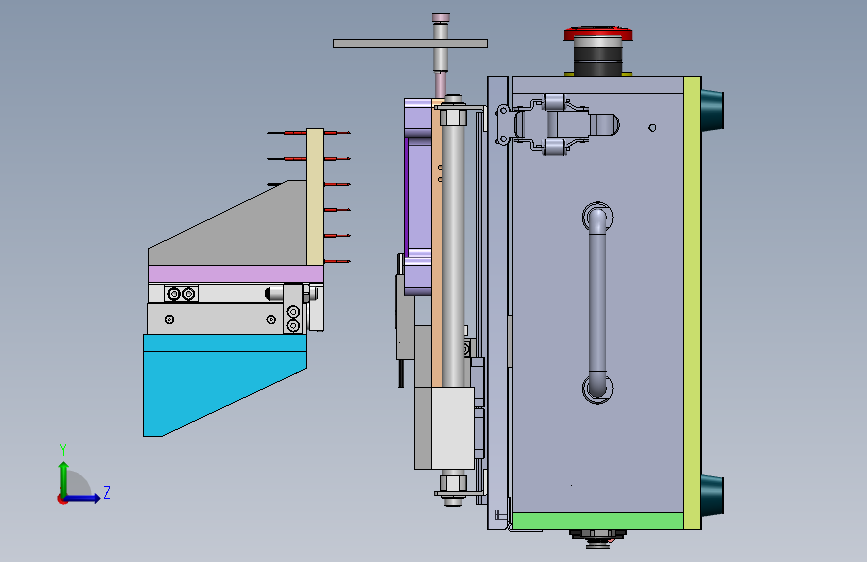Image resolution: width=867 pixels, height=562 pixels.
Task: Select the gray door handle on the enclosure
Action: pos(597,303)
